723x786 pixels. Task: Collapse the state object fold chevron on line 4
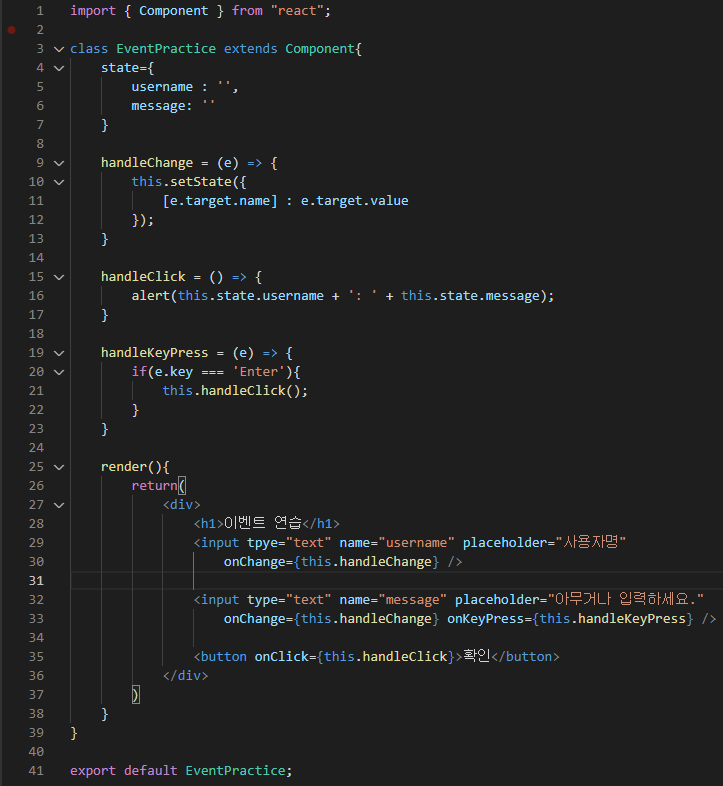click(59, 68)
